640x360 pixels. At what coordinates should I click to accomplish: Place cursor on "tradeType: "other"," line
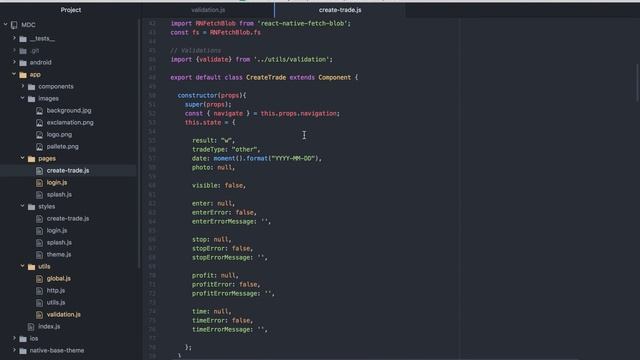226,149
